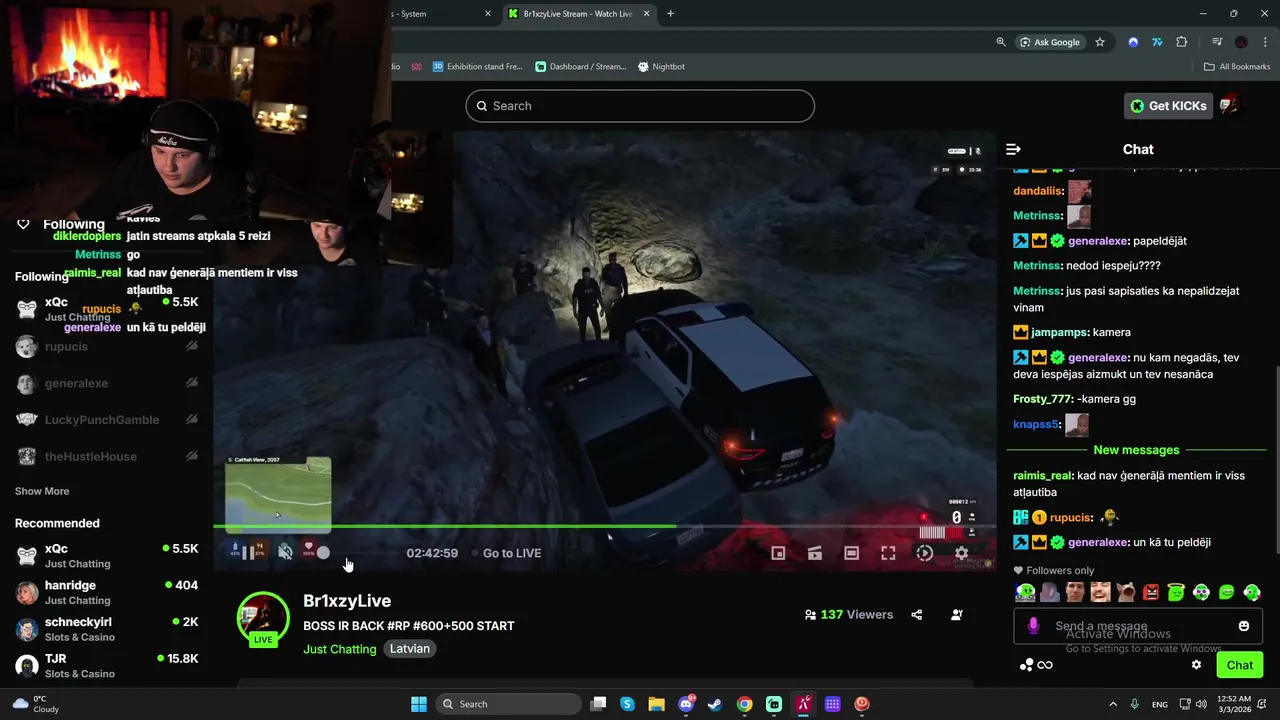Open media control icon in Chrome toolbar
The width and height of the screenshot is (1280, 720).
[x=1217, y=42]
